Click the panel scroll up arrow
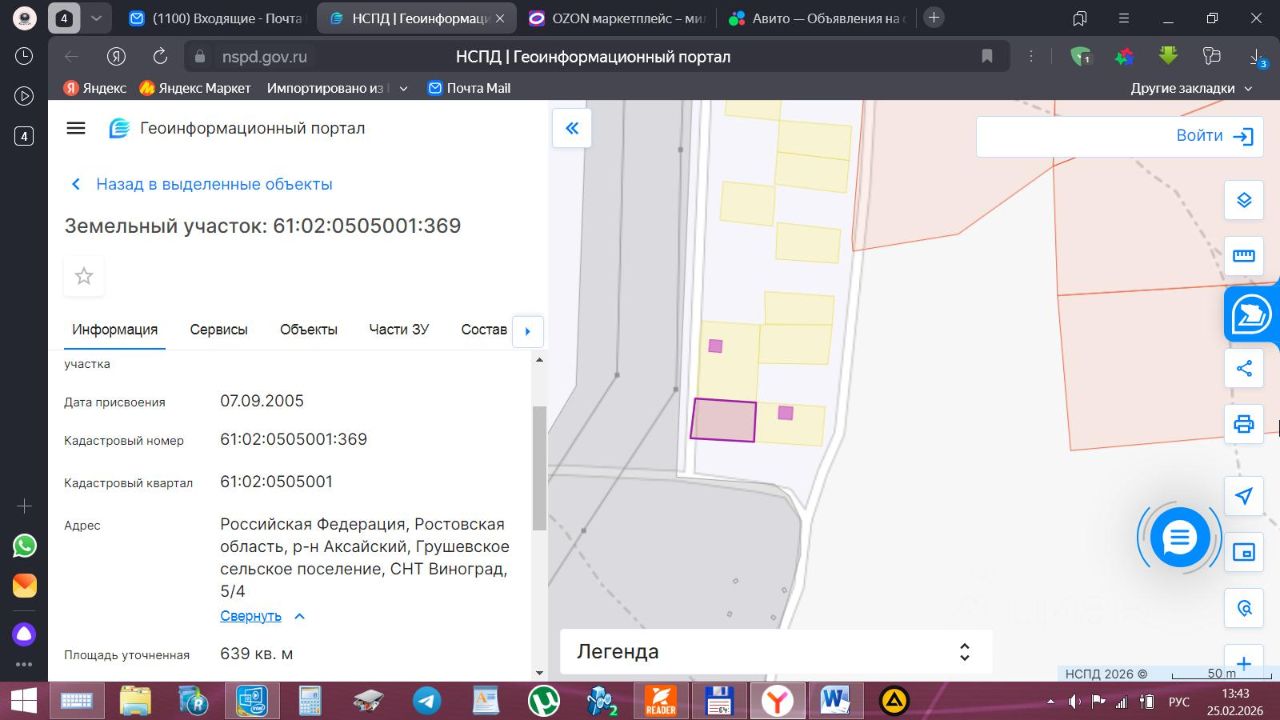The height and width of the screenshot is (720, 1280). [540, 359]
